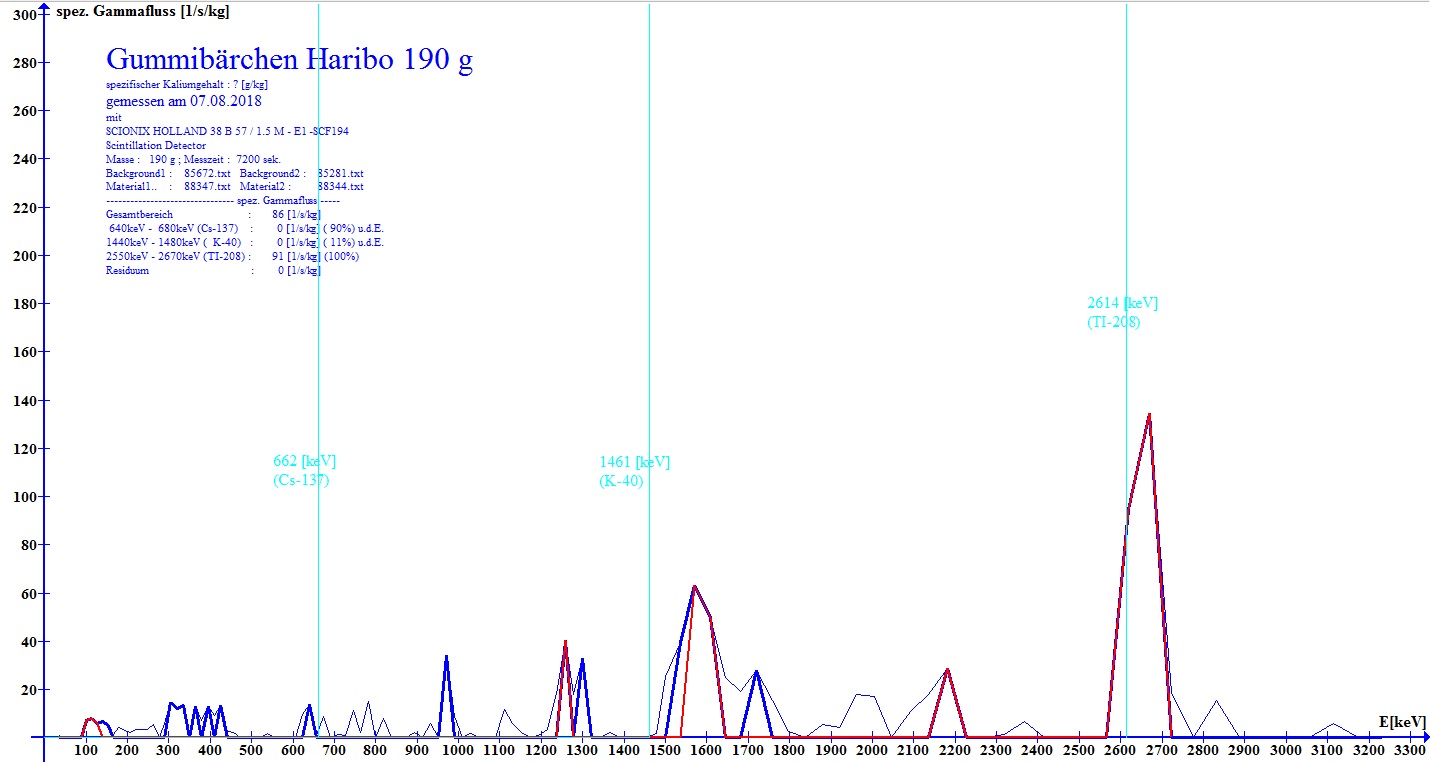Viewport: 1430px width, 762px height.
Task: Select the line "gemessen am 07.08.2018"
Action: [x=184, y=101]
